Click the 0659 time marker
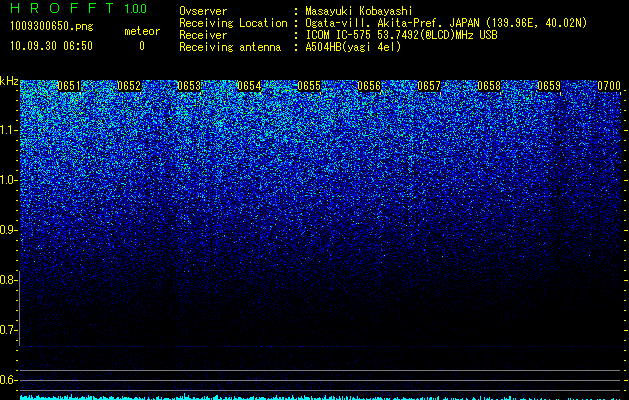 click(x=549, y=86)
